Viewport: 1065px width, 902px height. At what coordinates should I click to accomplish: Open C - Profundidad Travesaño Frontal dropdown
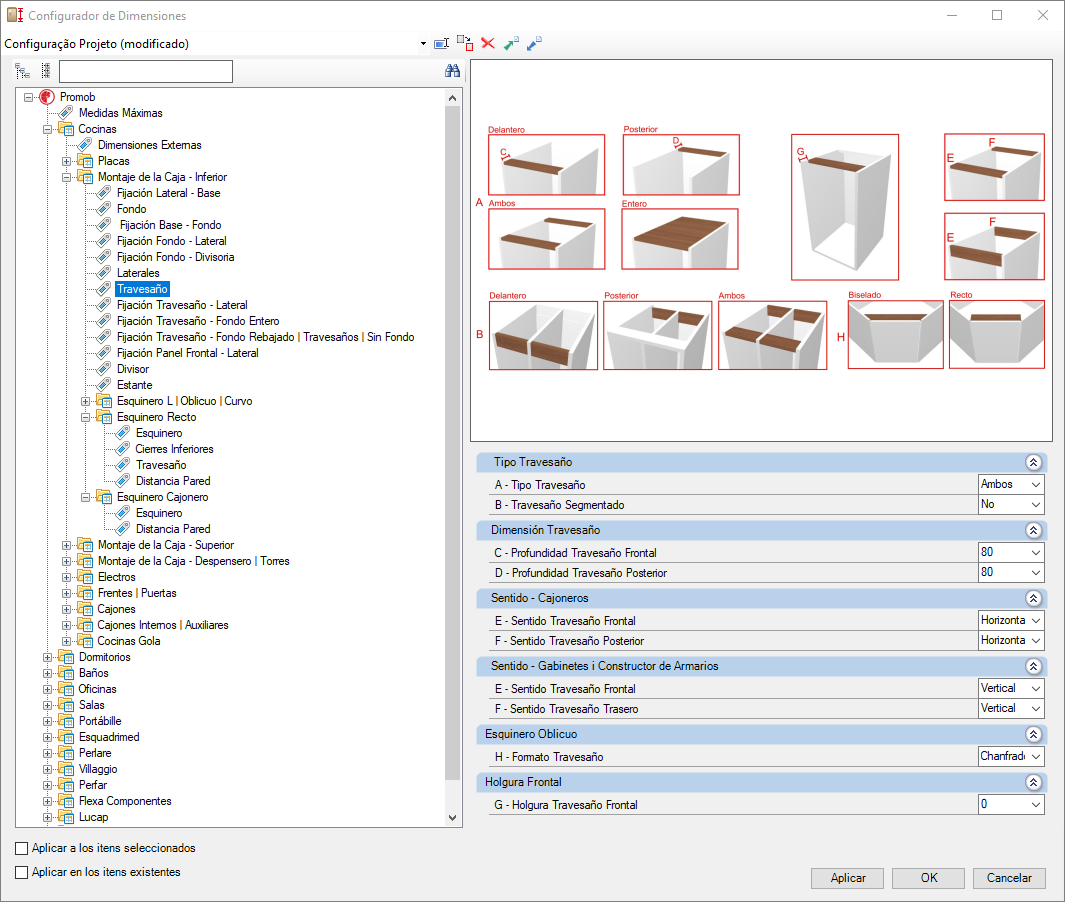1036,552
